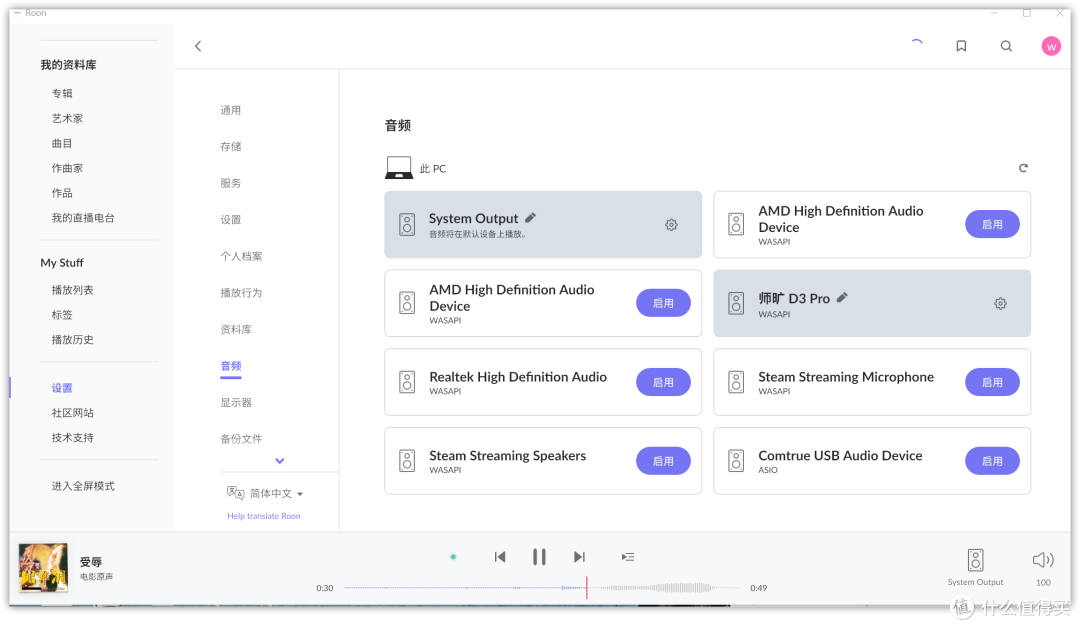Seek within the waveform progress bar

coord(542,587)
